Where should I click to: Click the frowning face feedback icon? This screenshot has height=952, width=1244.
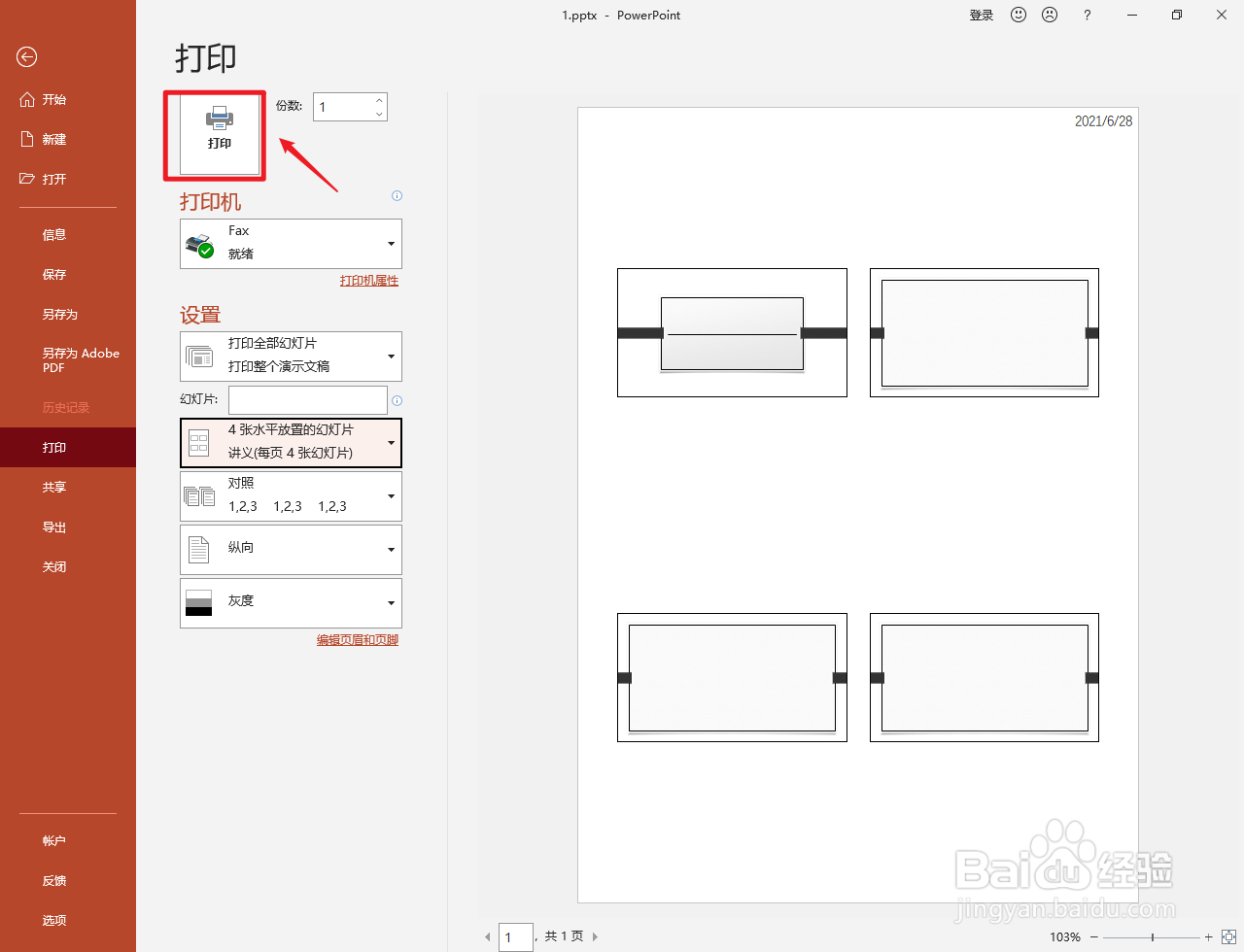1050,15
